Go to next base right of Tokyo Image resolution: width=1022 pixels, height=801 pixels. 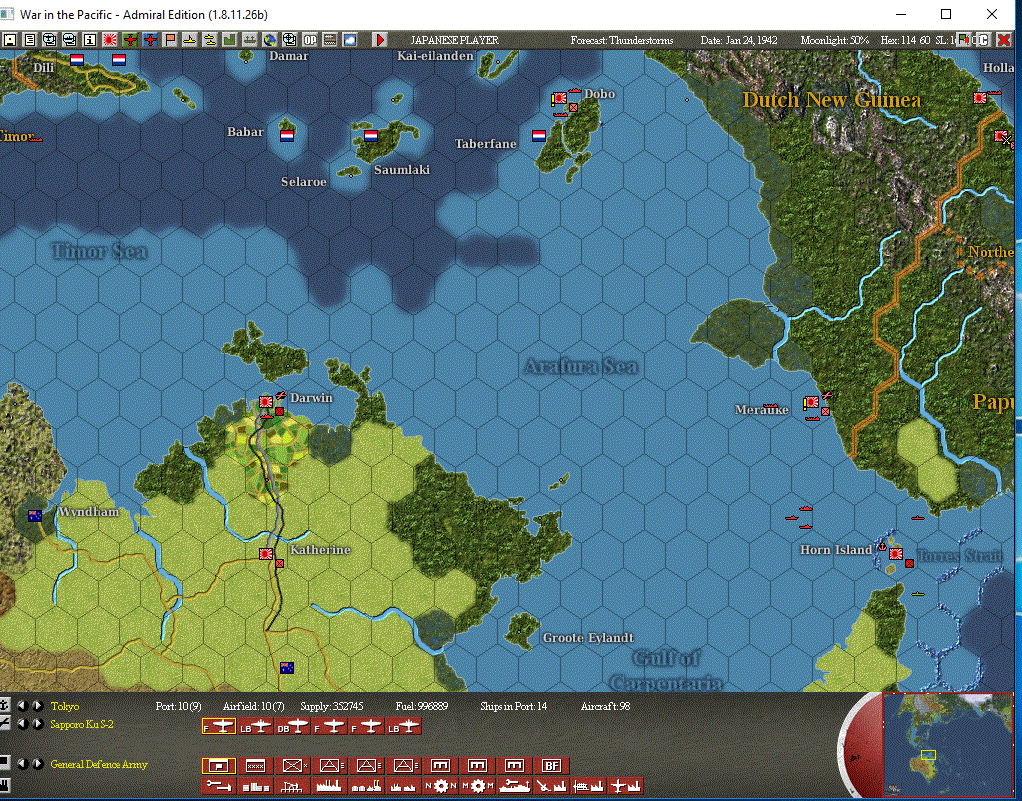pos(38,706)
